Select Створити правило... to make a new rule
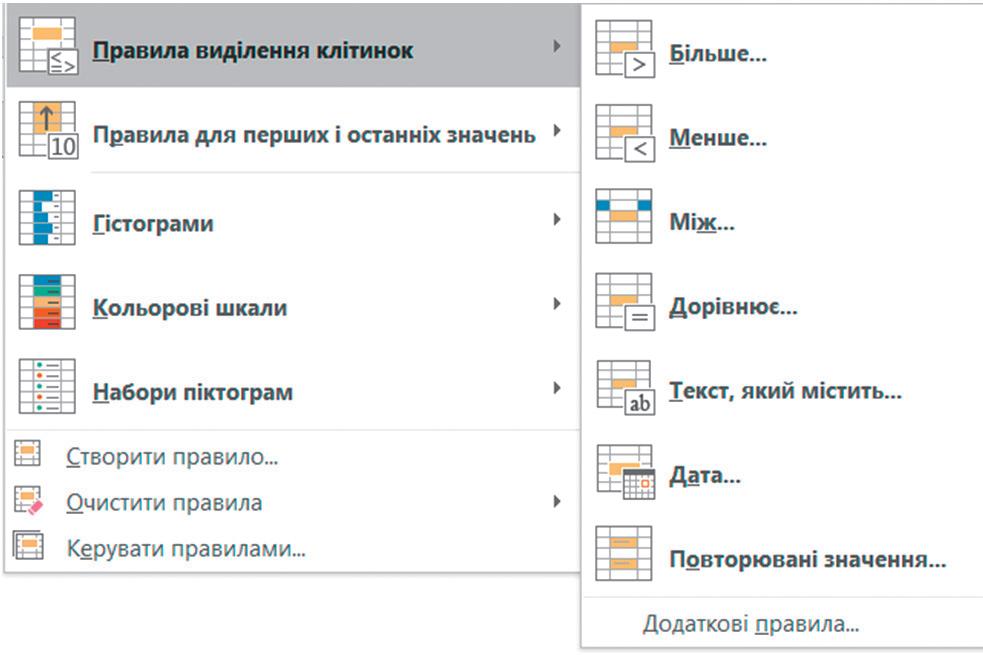 pos(172,458)
